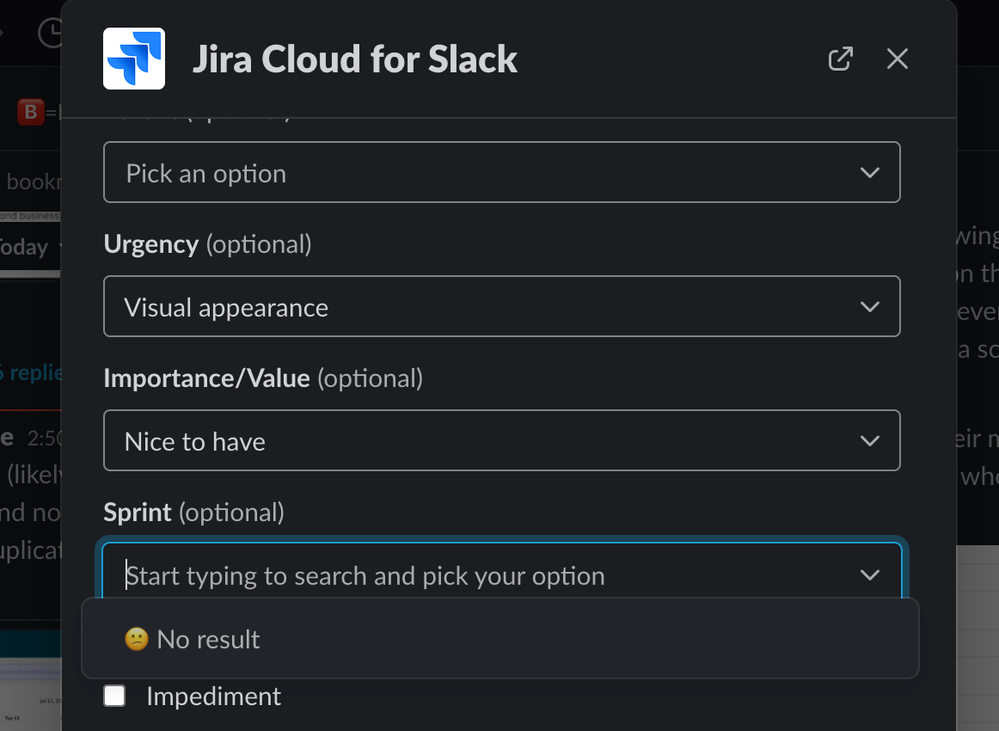Click the Urgency (optional) label
This screenshot has height=731, width=999.
[208, 245]
